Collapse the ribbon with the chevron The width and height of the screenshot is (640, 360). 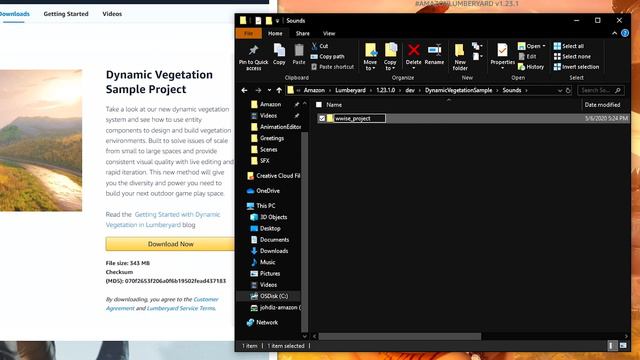pos(615,33)
